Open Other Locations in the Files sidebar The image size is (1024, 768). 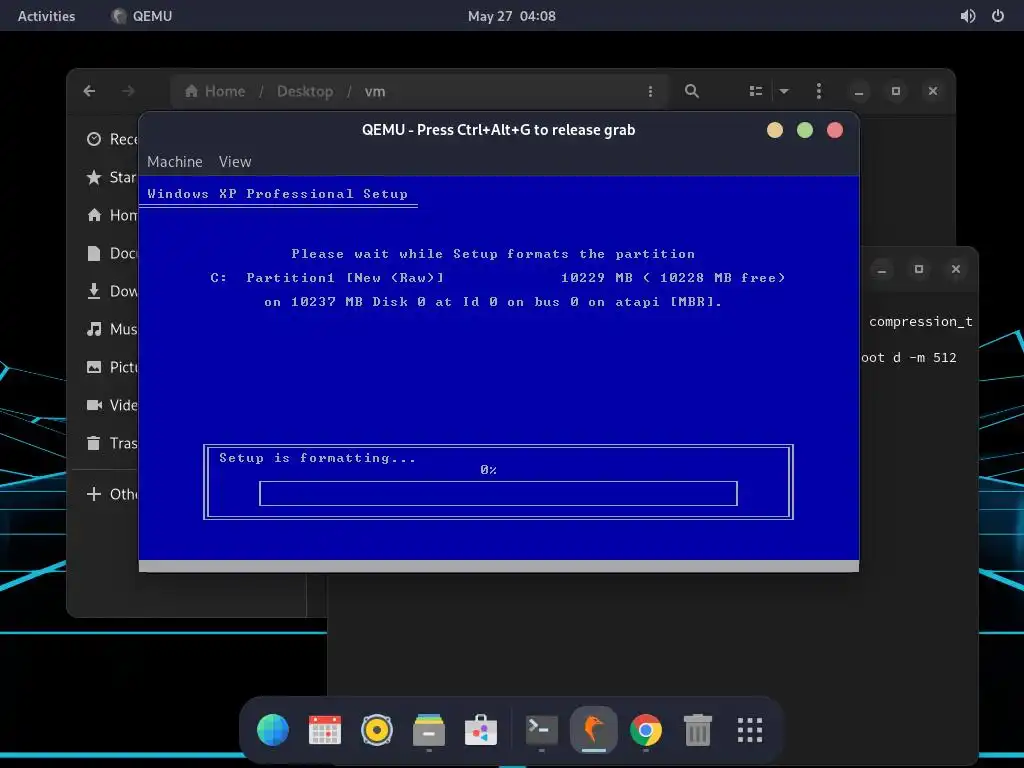click(x=112, y=494)
